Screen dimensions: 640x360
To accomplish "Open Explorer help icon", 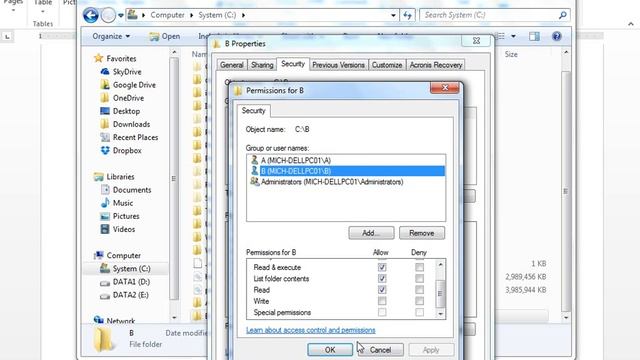I will (x=556, y=36).
